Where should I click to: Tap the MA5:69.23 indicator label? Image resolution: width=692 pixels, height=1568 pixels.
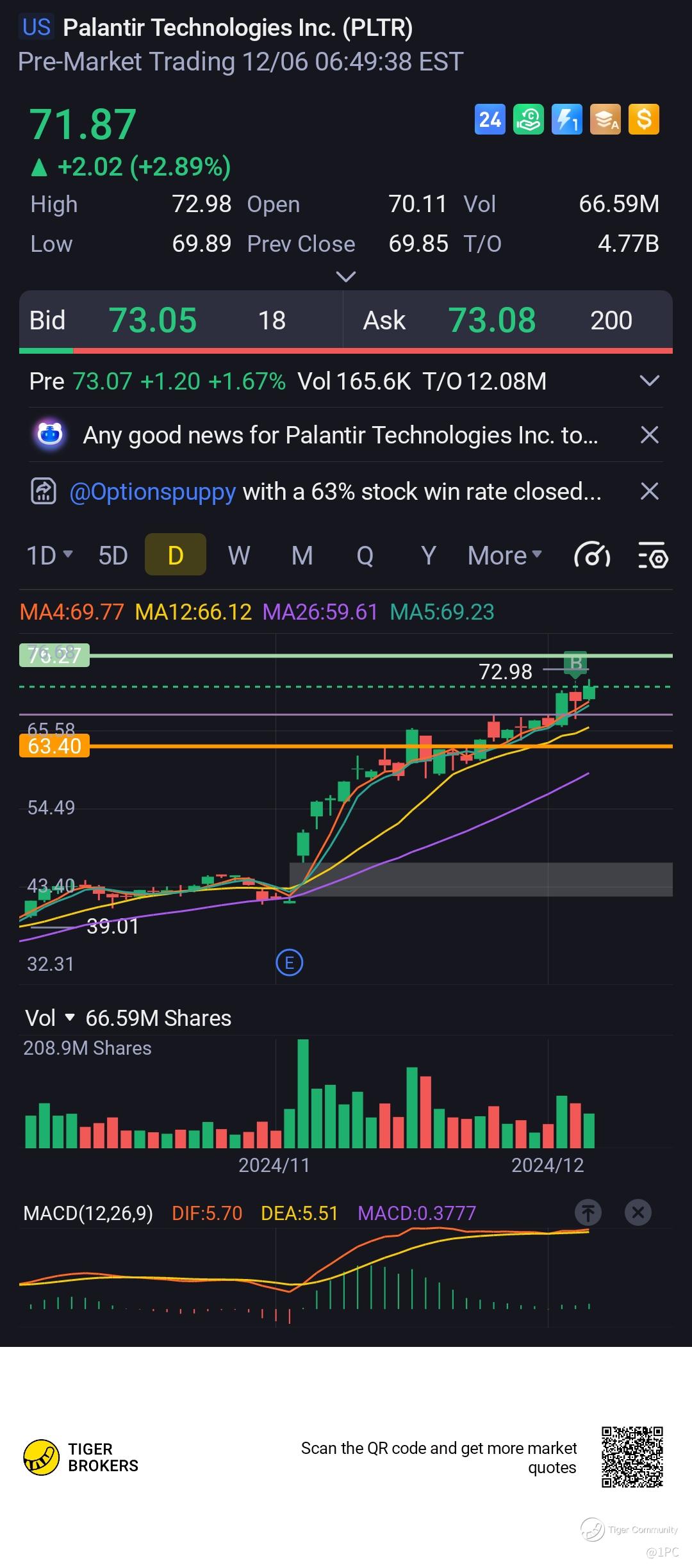(x=442, y=612)
